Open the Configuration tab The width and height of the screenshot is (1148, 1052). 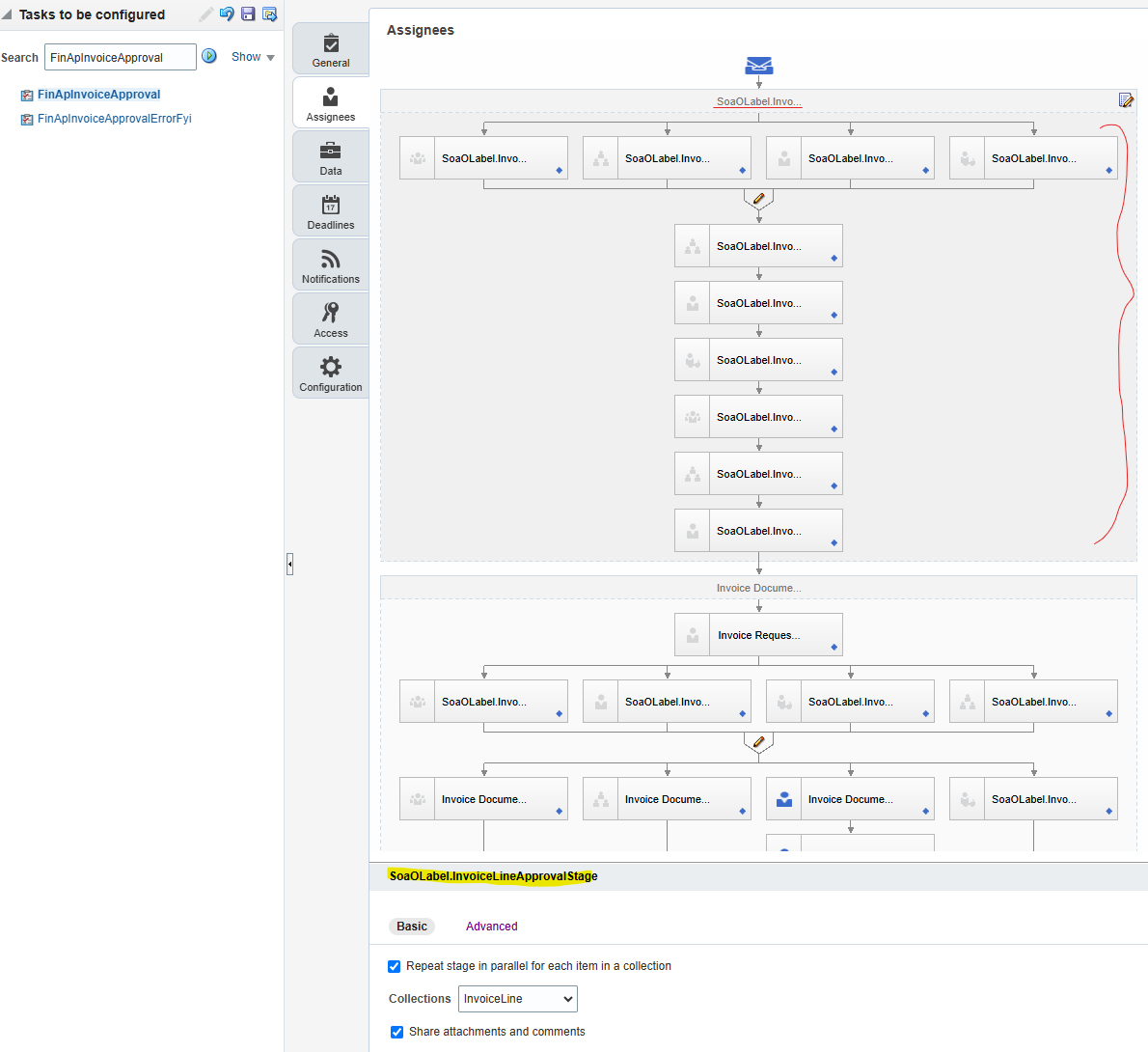click(331, 374)
